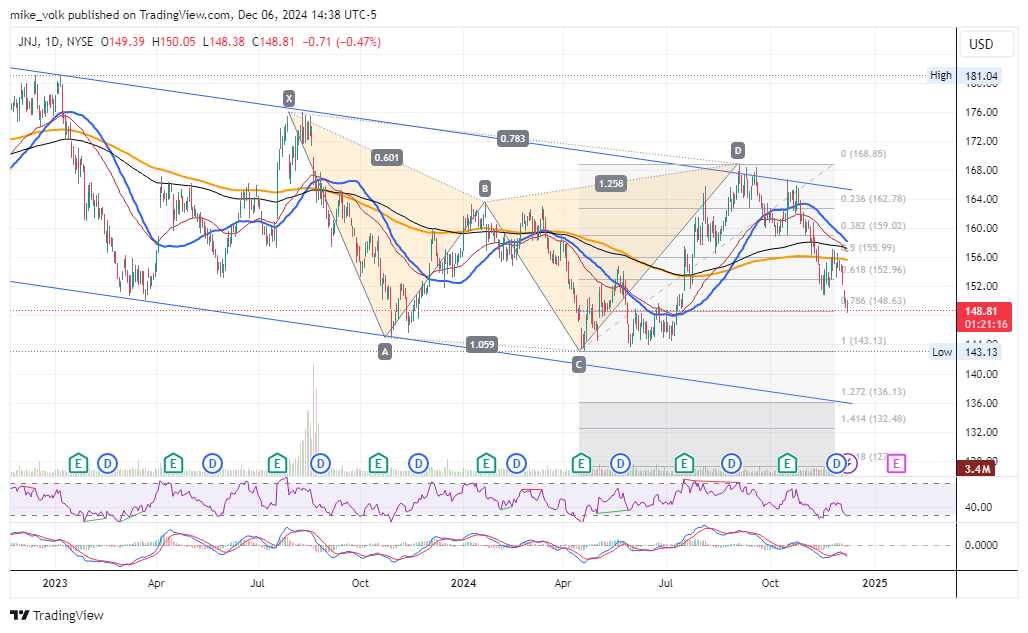
Task: Click the −0.71 (−0.47%) change value
Action: click(342, 41)
